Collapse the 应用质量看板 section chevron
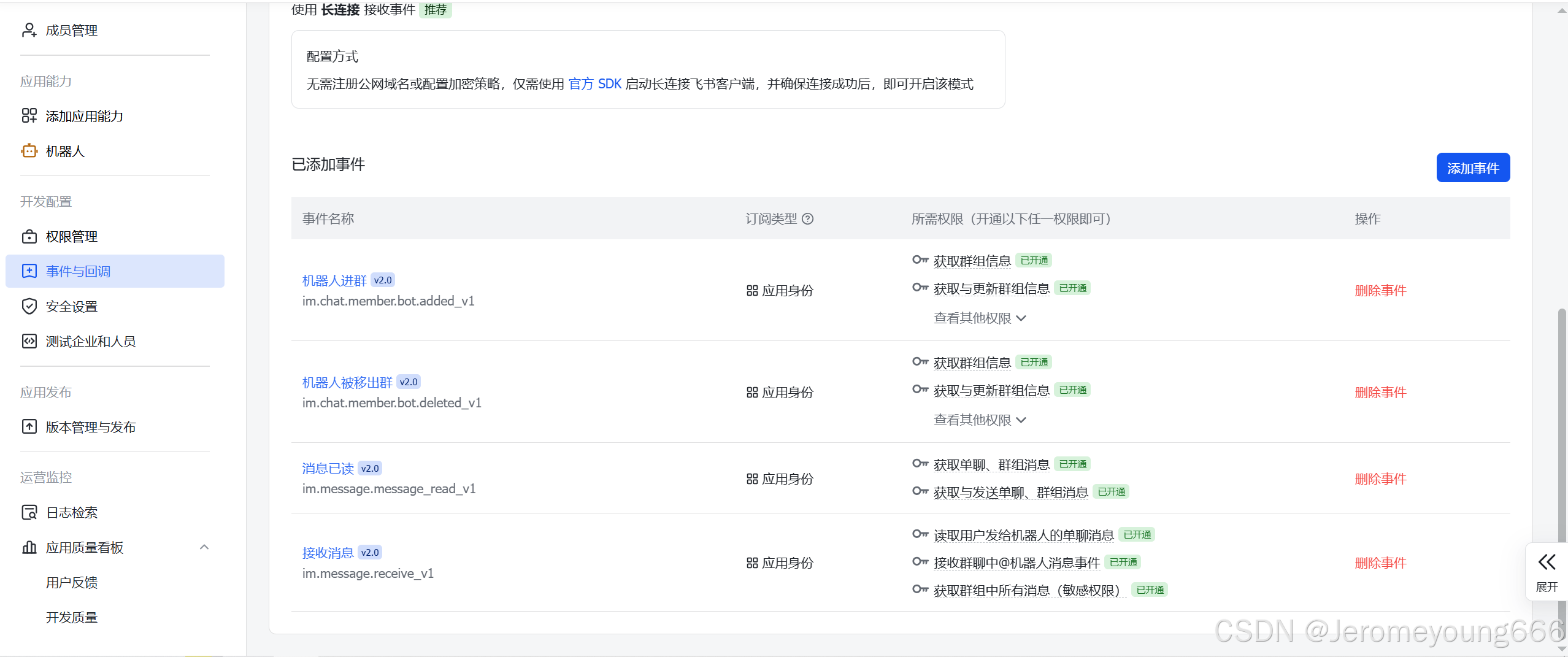Screen dimensions: 1568x657 [x=204, y=546]
